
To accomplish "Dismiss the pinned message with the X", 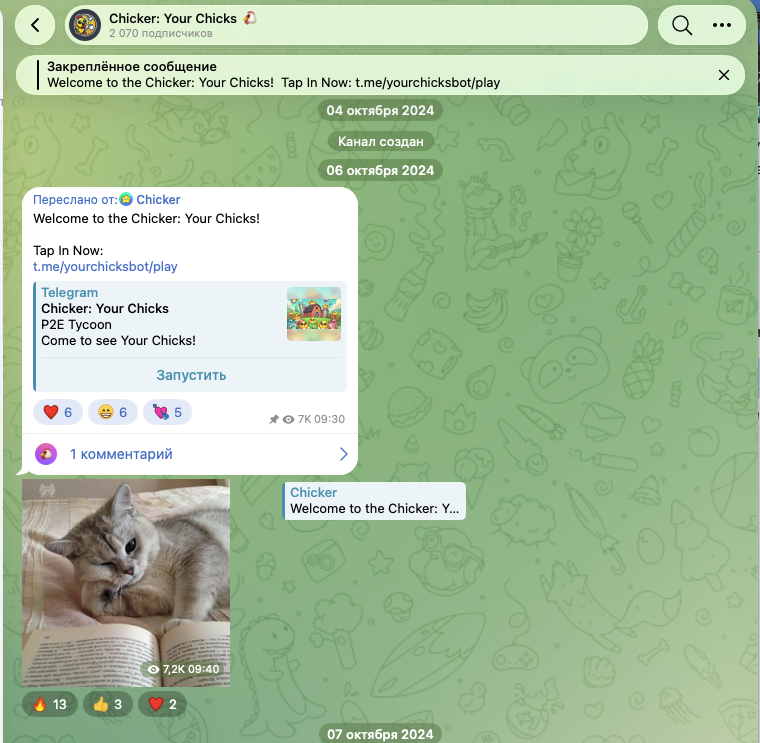I will point(724,75).
